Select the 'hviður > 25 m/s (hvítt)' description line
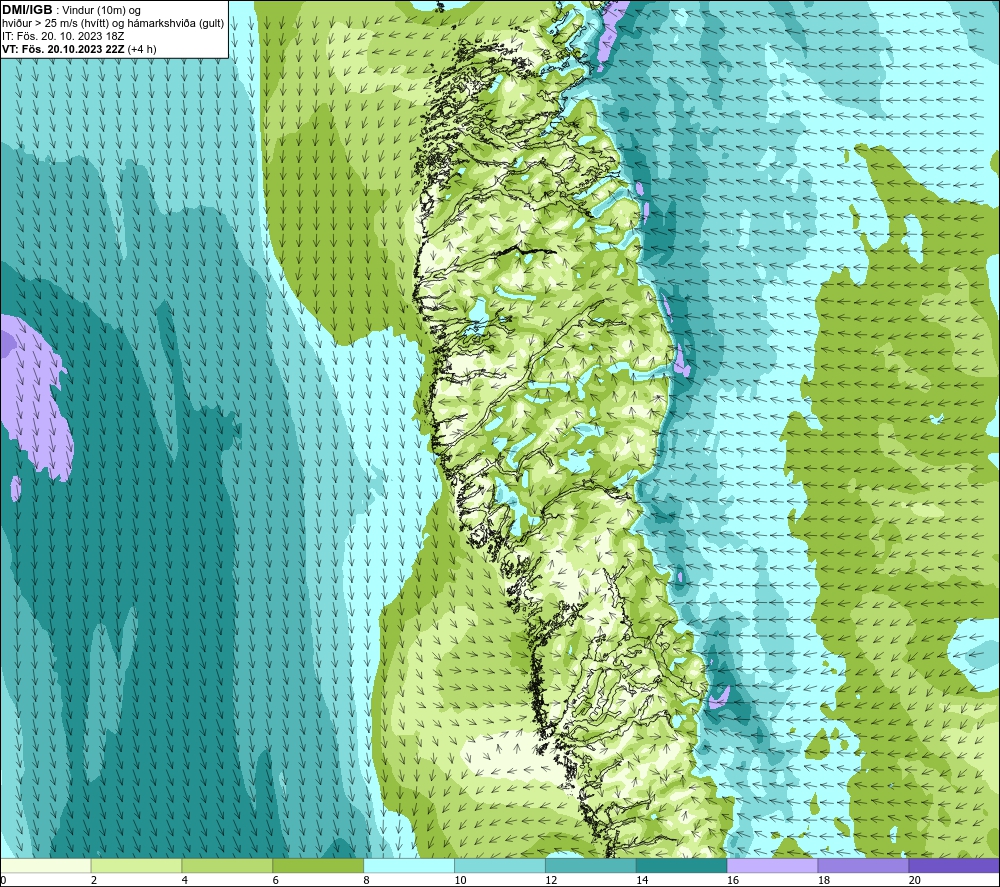This screenshot has height=887, width=1000. 113,24
